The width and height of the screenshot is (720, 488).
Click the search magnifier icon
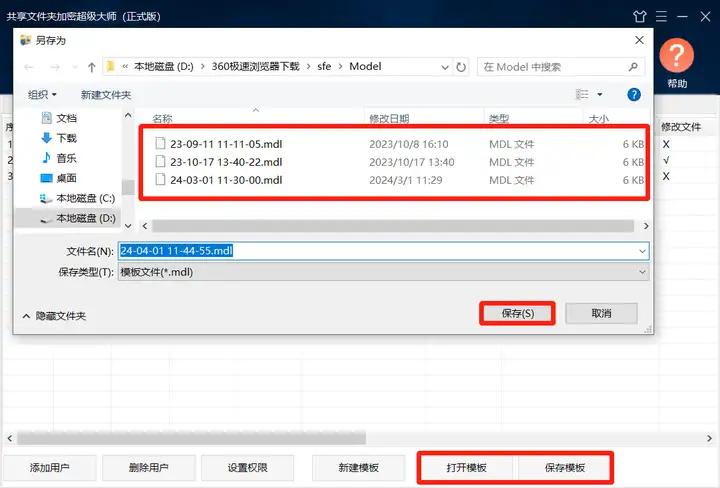point(634,67)
